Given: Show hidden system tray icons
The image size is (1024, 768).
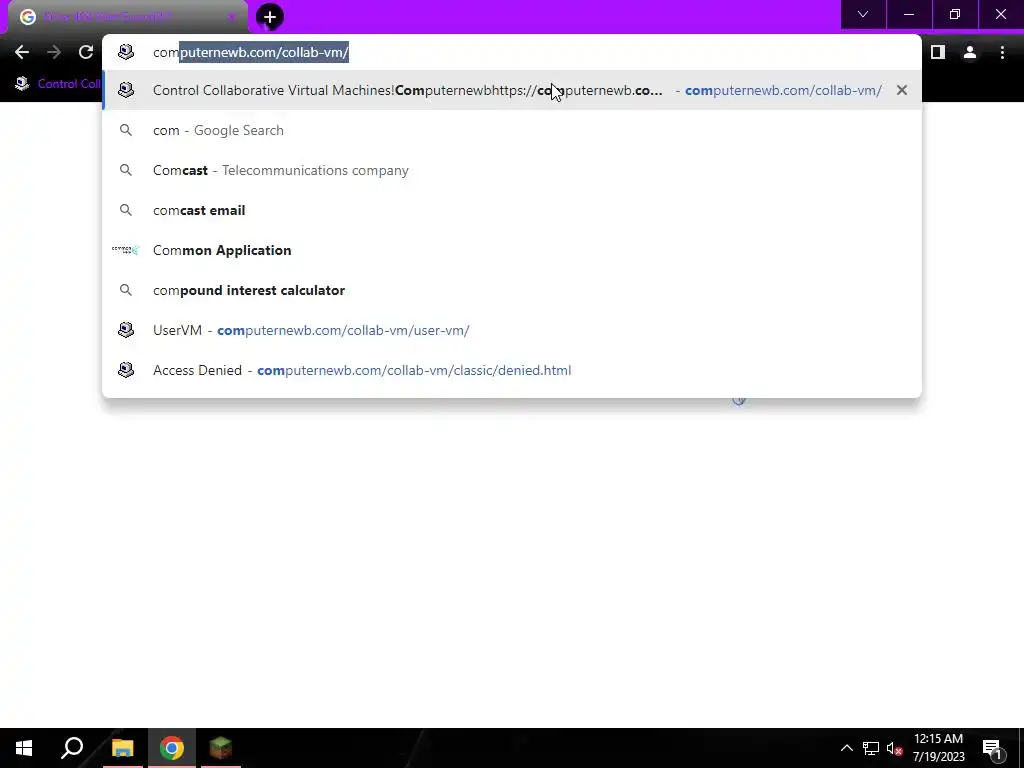Looking at the screenshot, I should (846, 748).
